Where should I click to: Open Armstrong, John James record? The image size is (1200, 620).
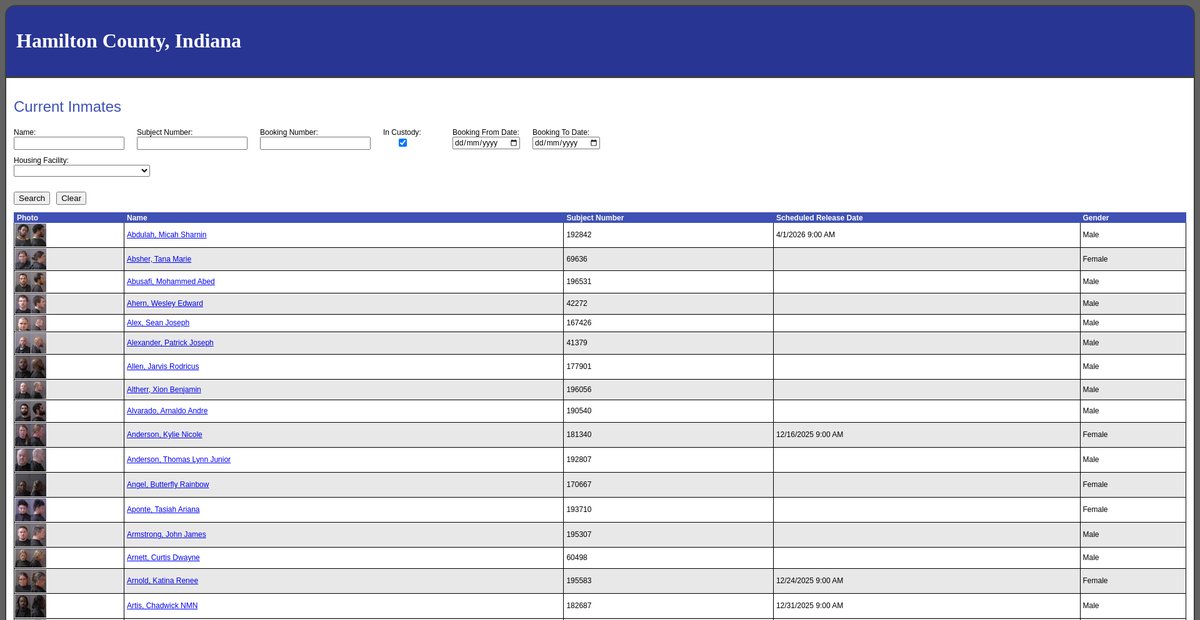(166, 535)
